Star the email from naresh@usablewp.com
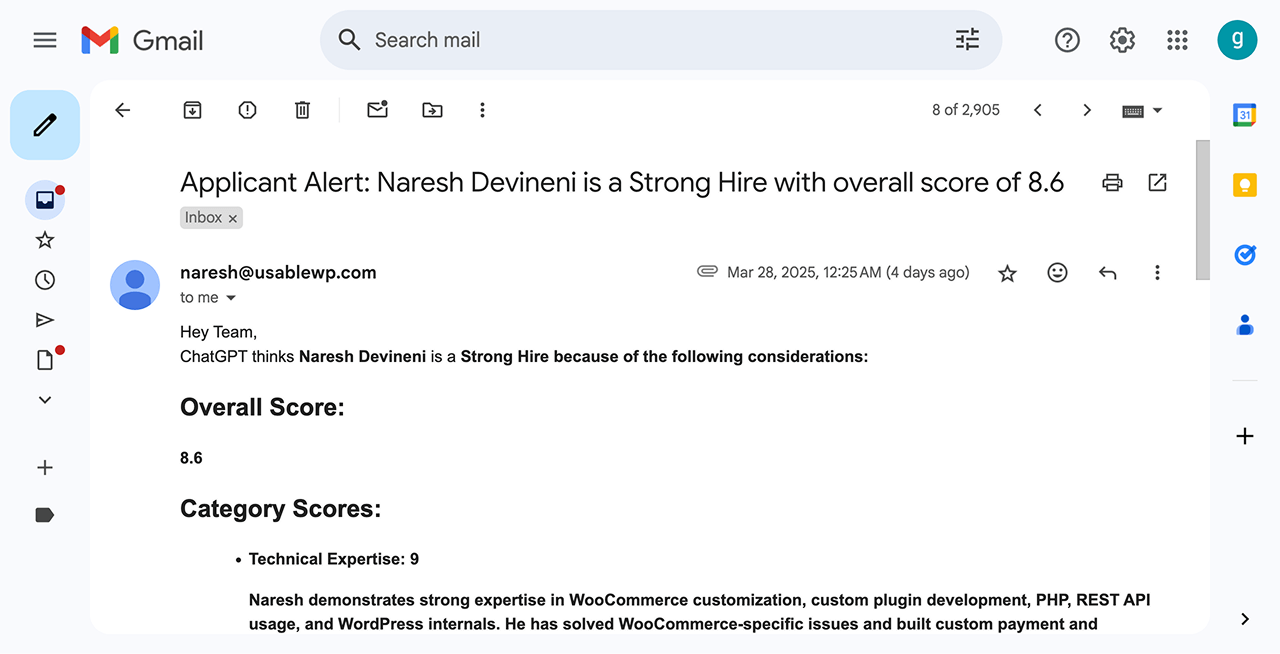The image size is (1280, 654). click(x=1007, y=272)
